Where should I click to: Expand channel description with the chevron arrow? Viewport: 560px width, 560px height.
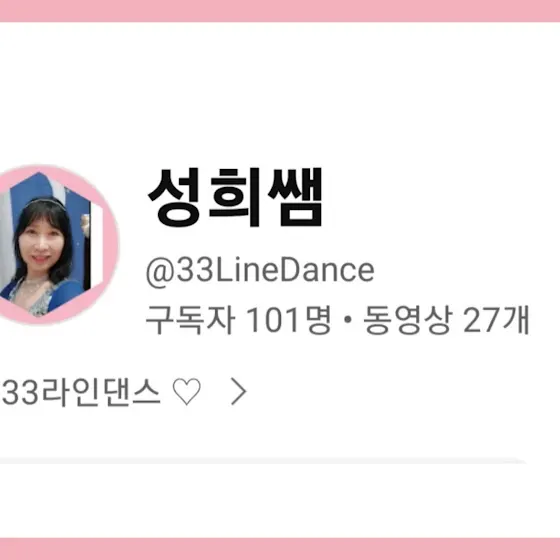[x=239, y=391]
